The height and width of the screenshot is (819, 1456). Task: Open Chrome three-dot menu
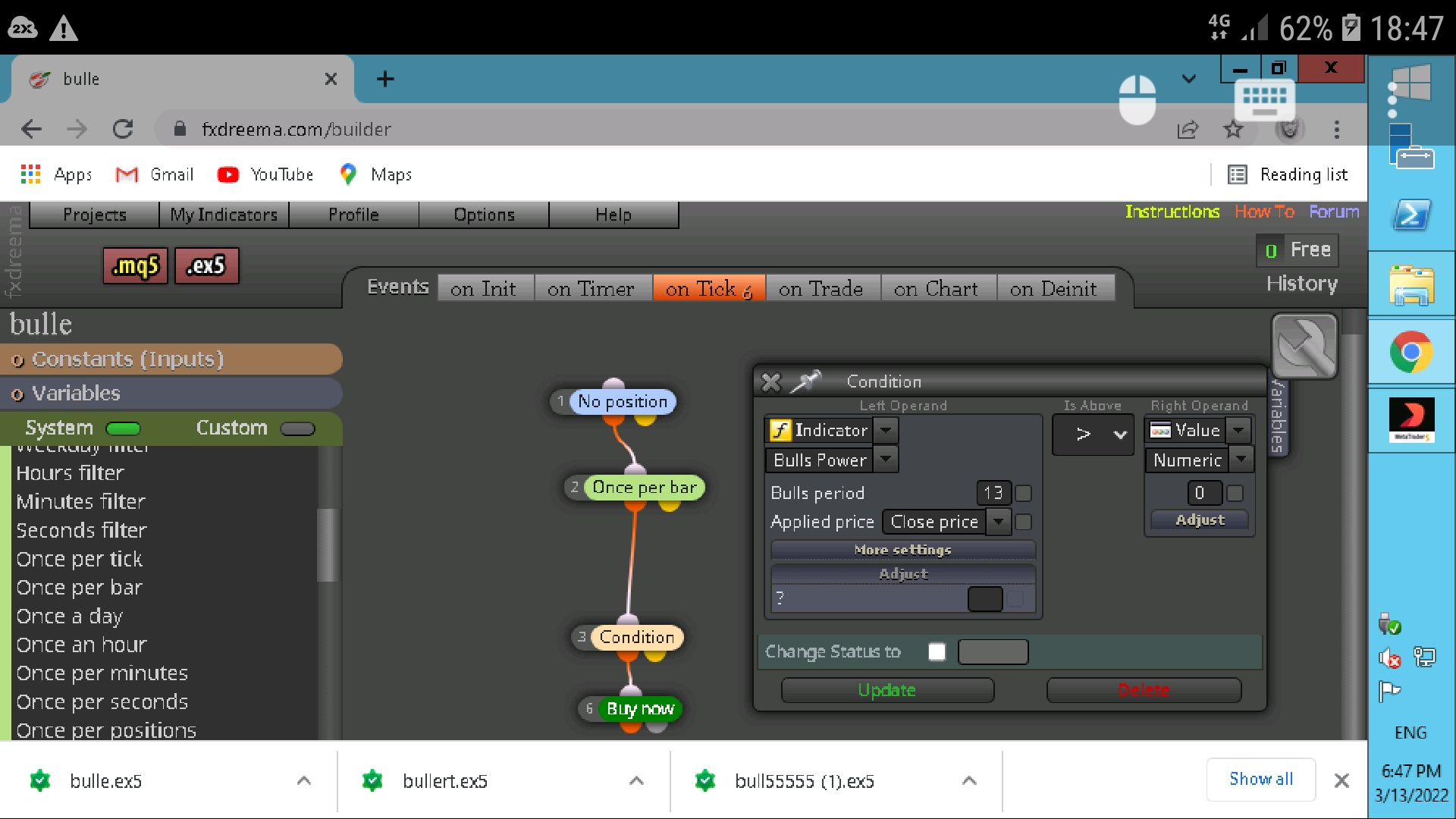click(1336, 130)
